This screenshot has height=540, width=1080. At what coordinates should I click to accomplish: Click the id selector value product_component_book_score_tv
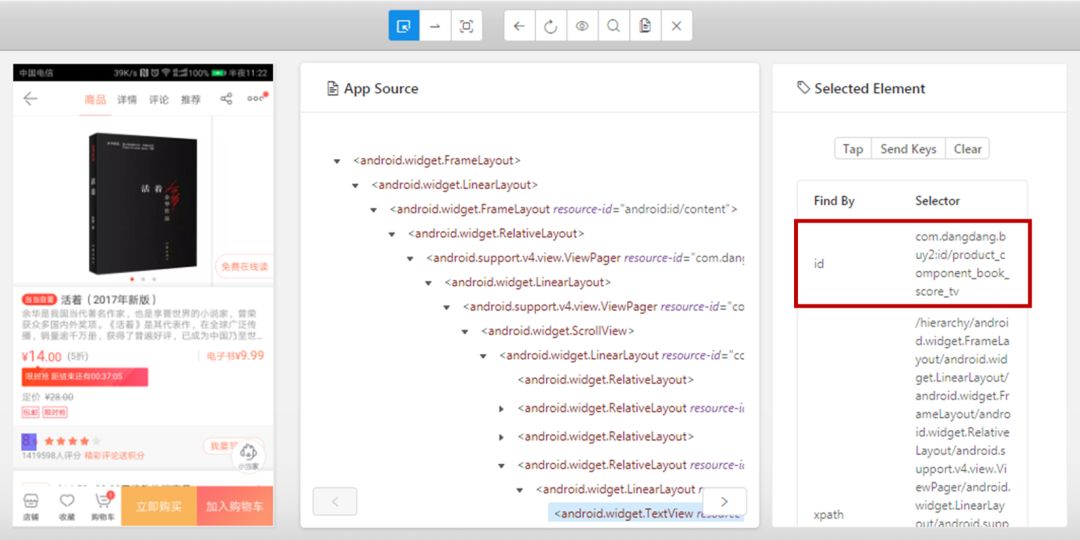[962, 264]
